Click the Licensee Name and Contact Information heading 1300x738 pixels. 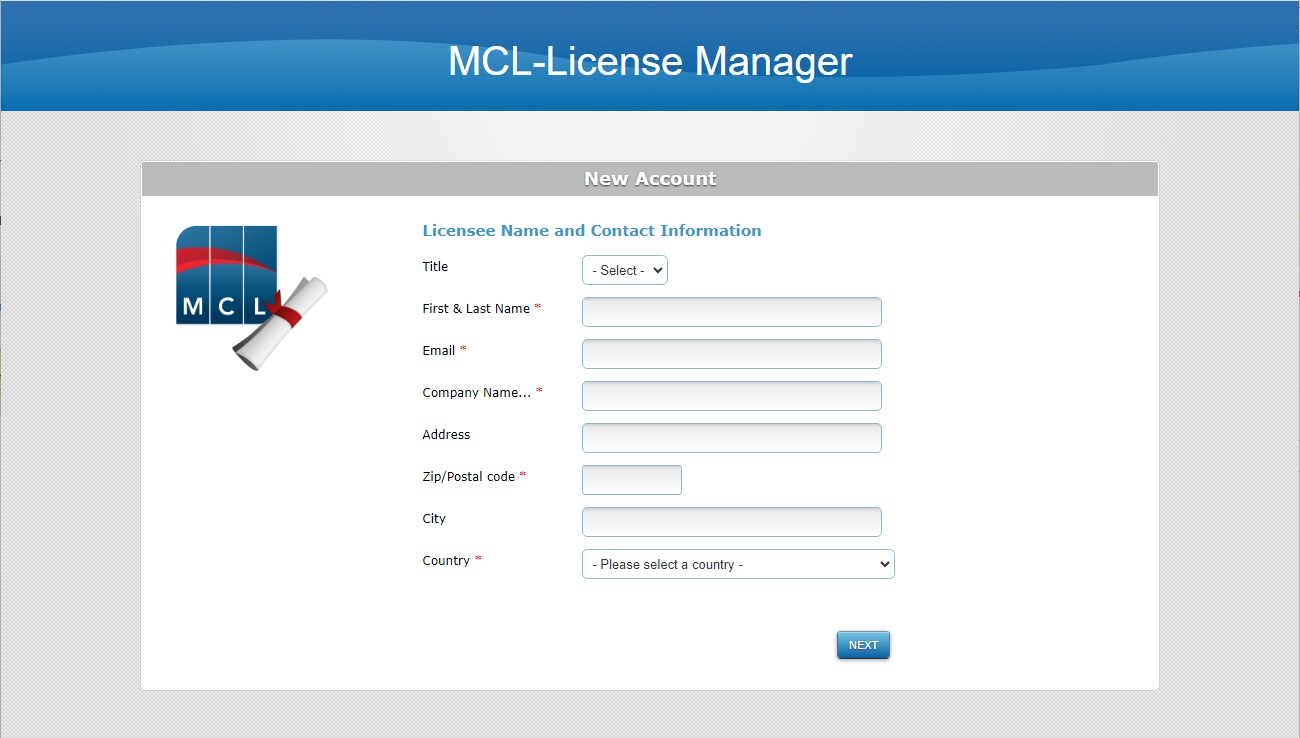click(592, 231)
